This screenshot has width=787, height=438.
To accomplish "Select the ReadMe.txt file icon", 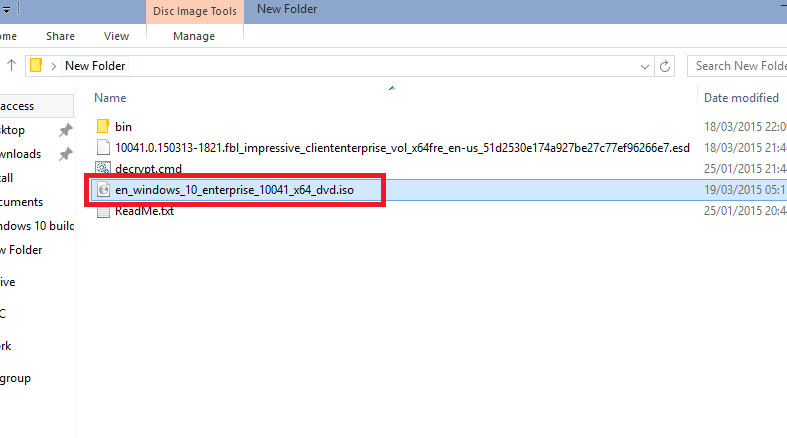I will pyautogui.click(x=103, y=211).
